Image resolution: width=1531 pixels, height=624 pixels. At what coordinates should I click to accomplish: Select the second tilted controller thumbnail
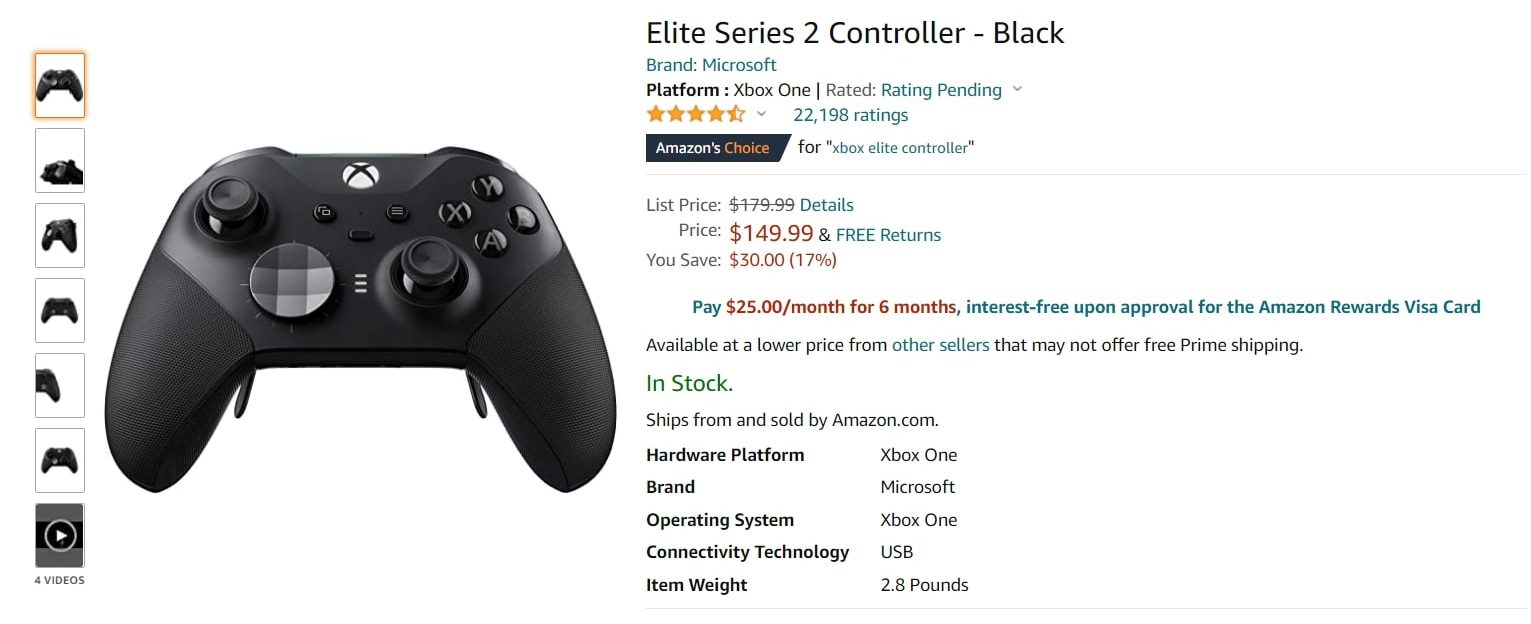[x=59, y=160]
